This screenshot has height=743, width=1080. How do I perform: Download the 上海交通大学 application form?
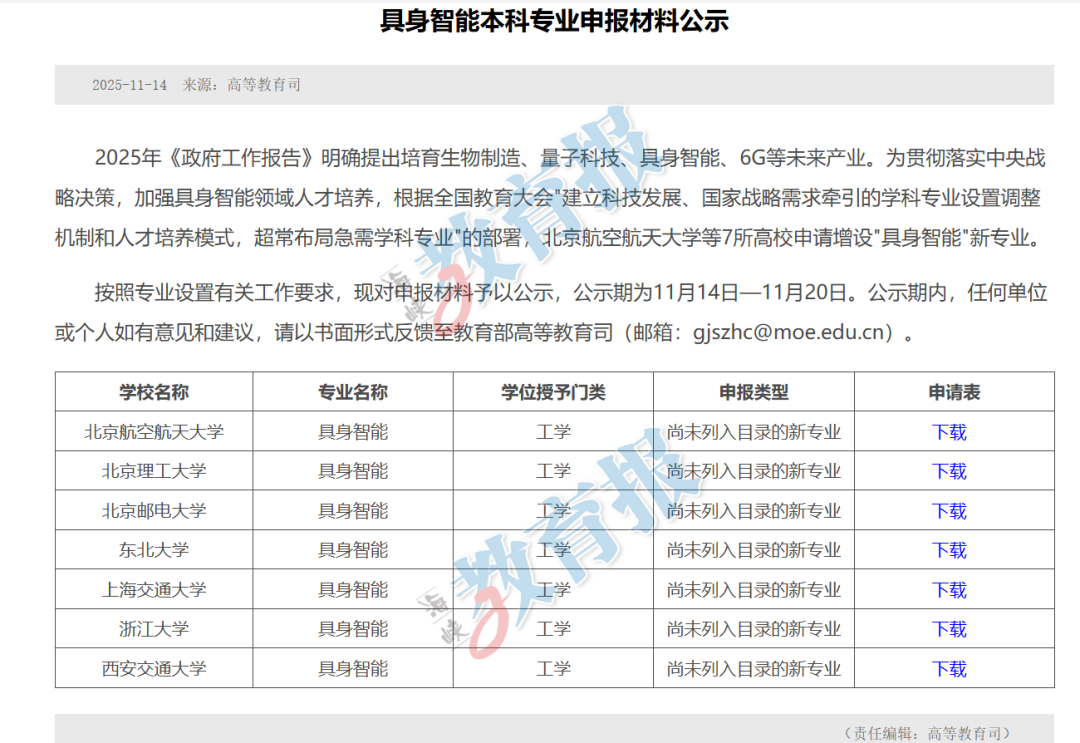pos(949,590)
